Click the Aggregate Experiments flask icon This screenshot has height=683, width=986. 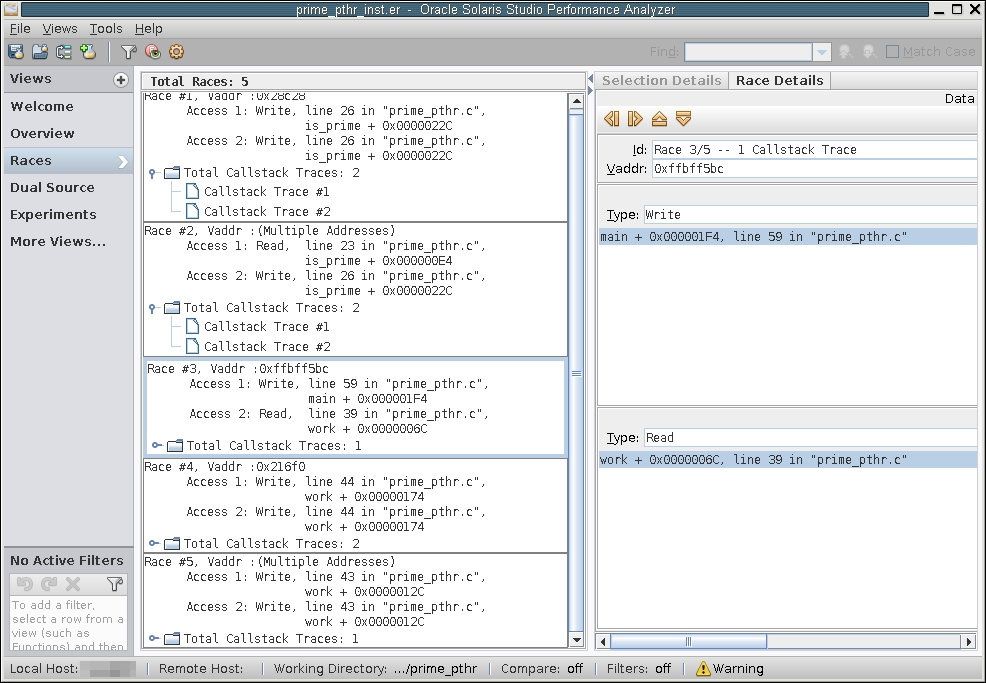tap(88, 52)
